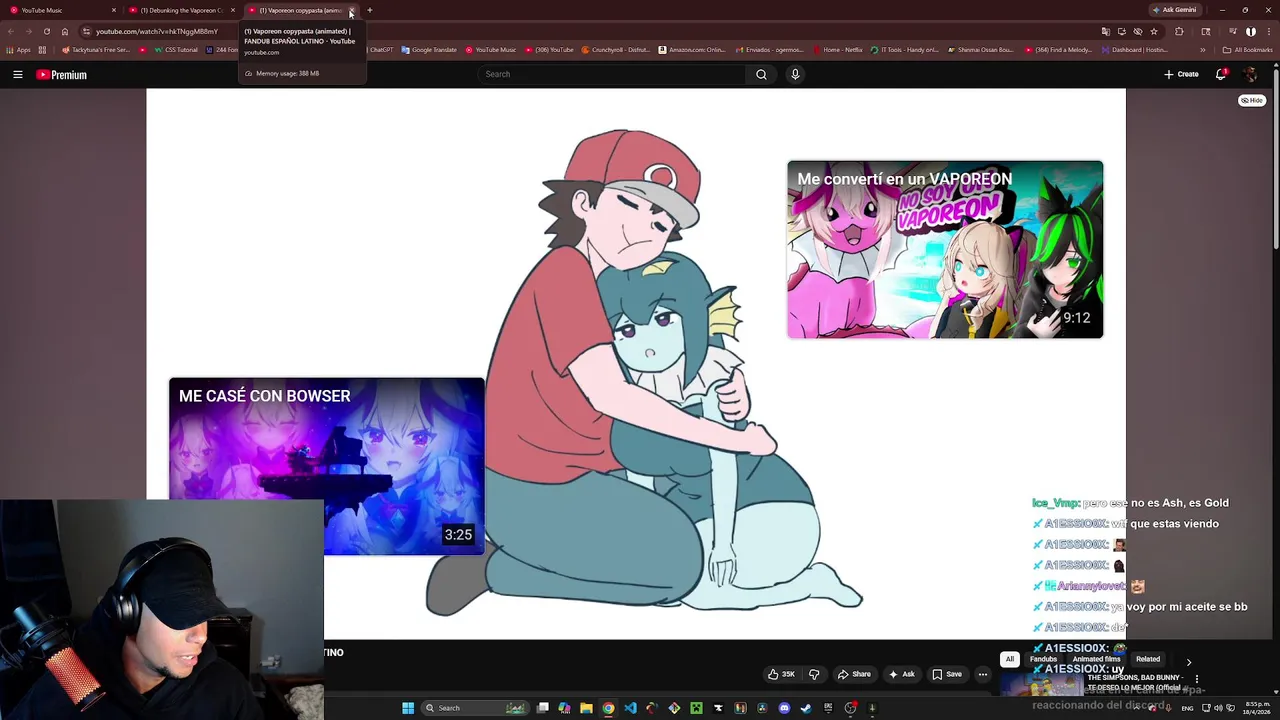Launch Visual Studio Code from the taskbar
This screenshot has width=1280, height=720.
click(630, 708)
